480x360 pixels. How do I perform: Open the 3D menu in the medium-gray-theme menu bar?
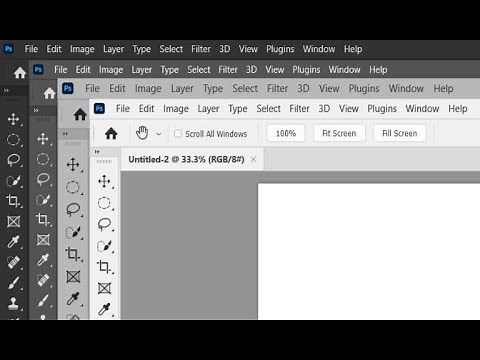(x=303, y=89)
